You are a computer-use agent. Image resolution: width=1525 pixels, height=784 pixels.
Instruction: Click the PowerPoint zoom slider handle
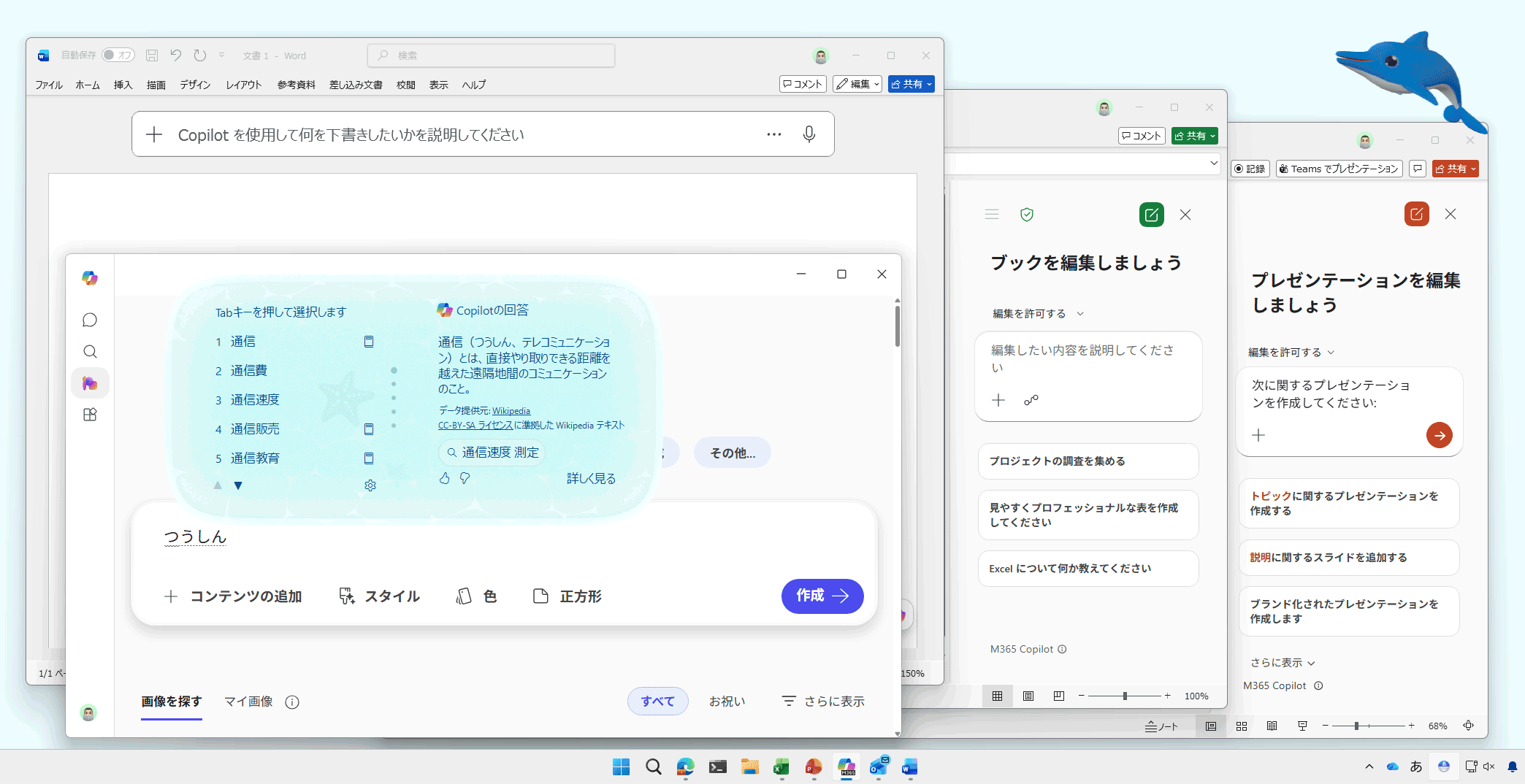1356,726
